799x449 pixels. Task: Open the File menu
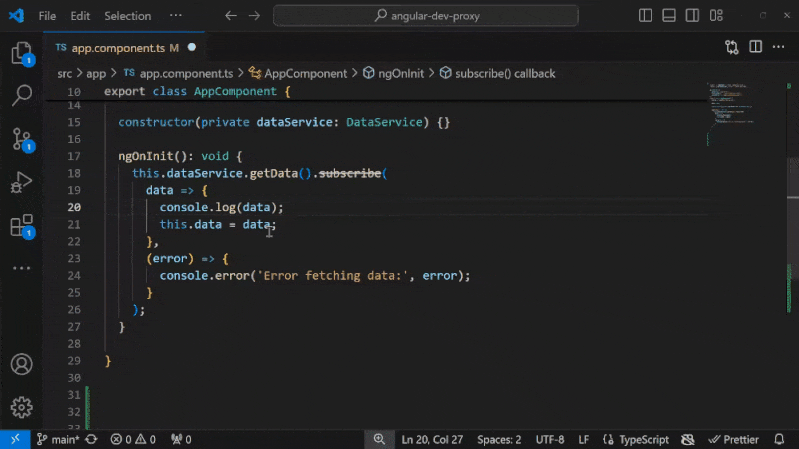(47, 16)
